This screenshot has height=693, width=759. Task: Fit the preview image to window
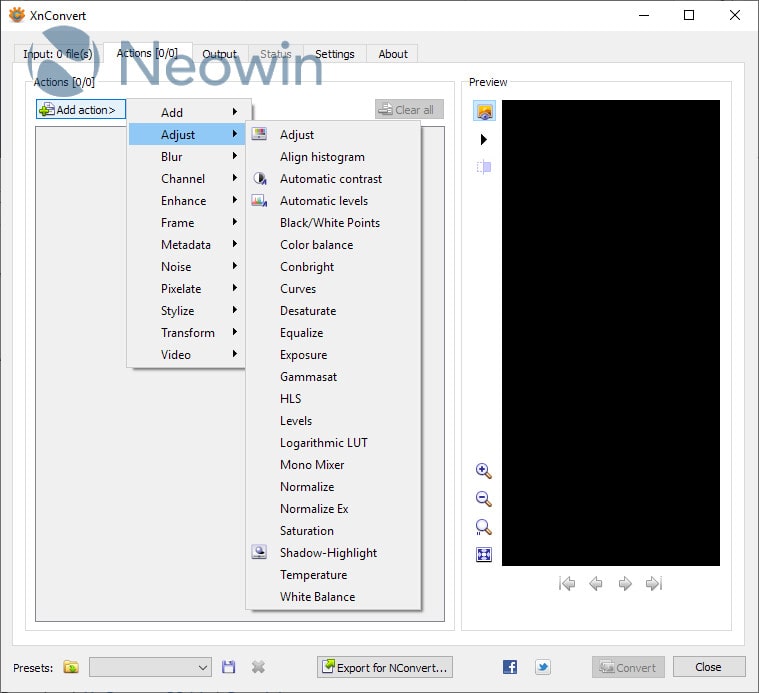tap(484, 554)
